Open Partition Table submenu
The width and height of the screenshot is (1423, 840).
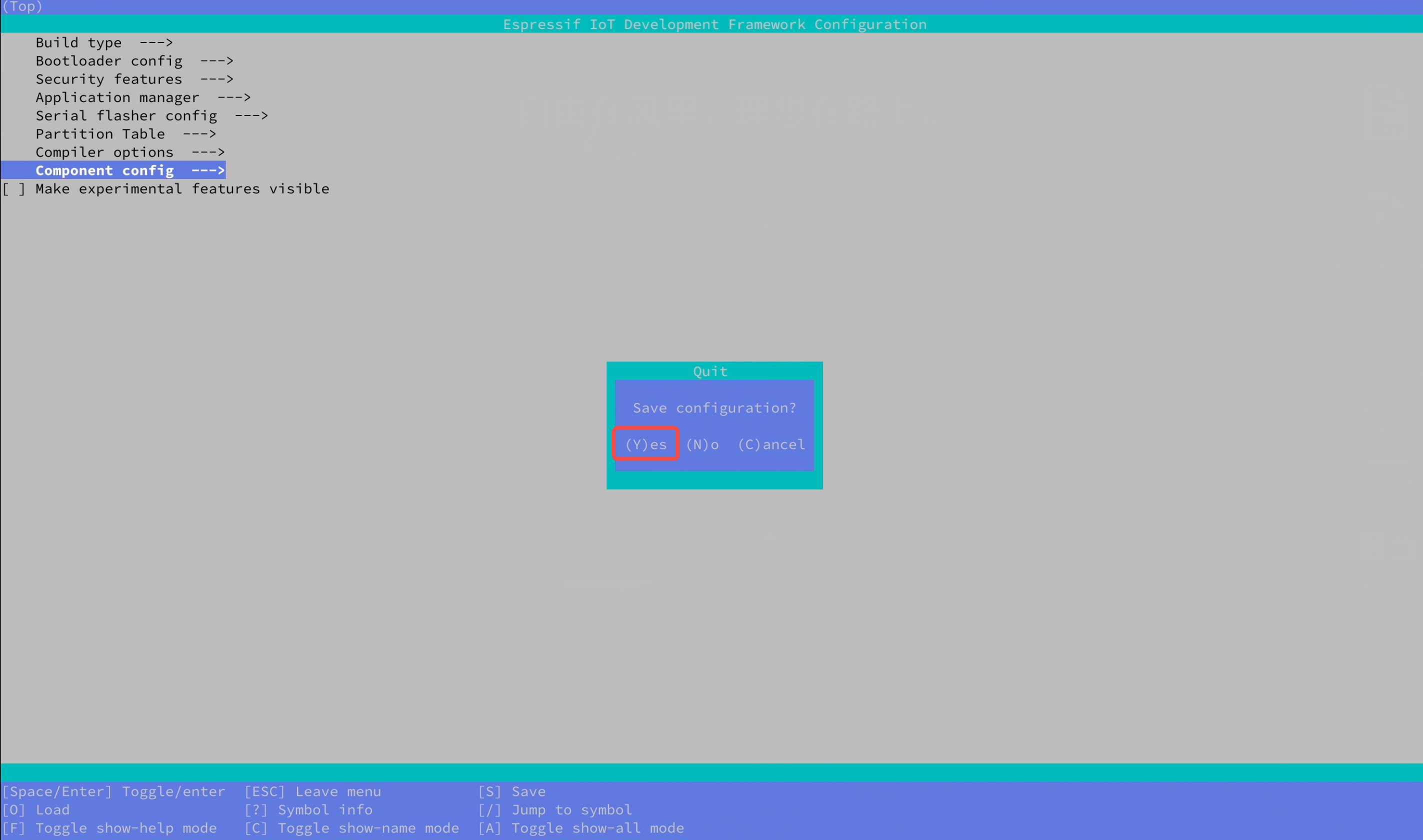pos(125,133)
